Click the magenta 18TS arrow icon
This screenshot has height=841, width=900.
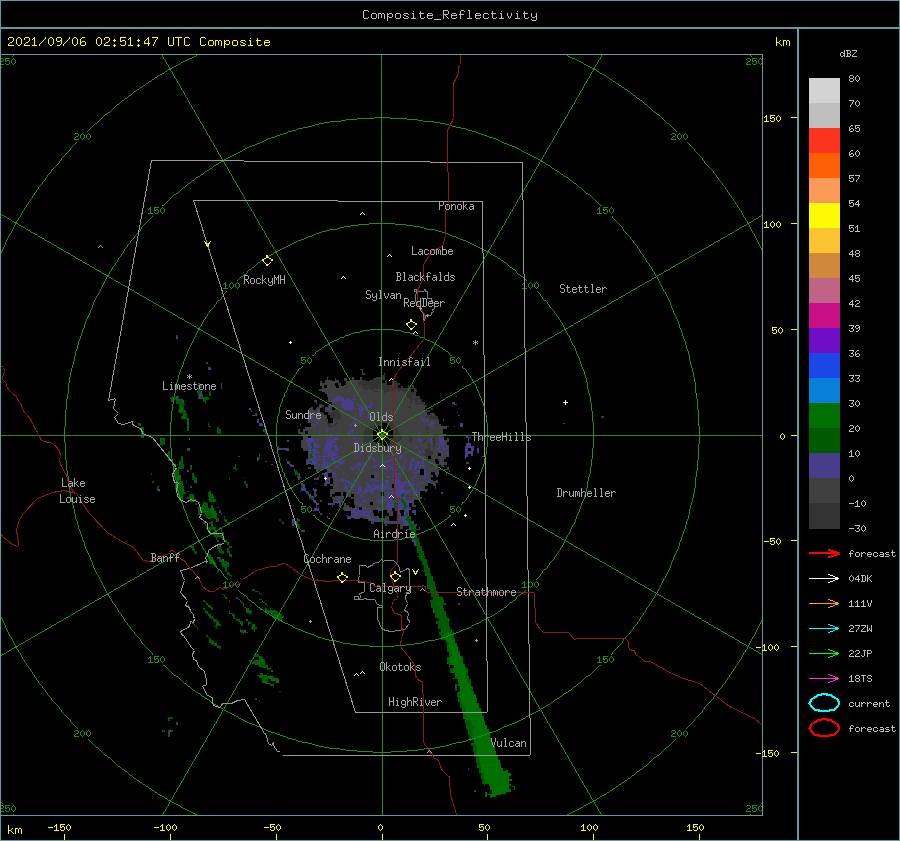(x=824, y=679)
